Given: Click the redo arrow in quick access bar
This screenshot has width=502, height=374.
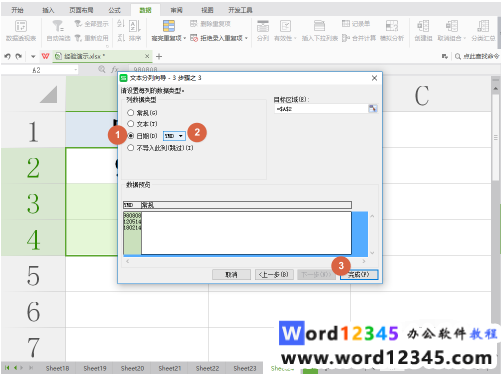Looking at the screenshot, I should coord(19,56).
